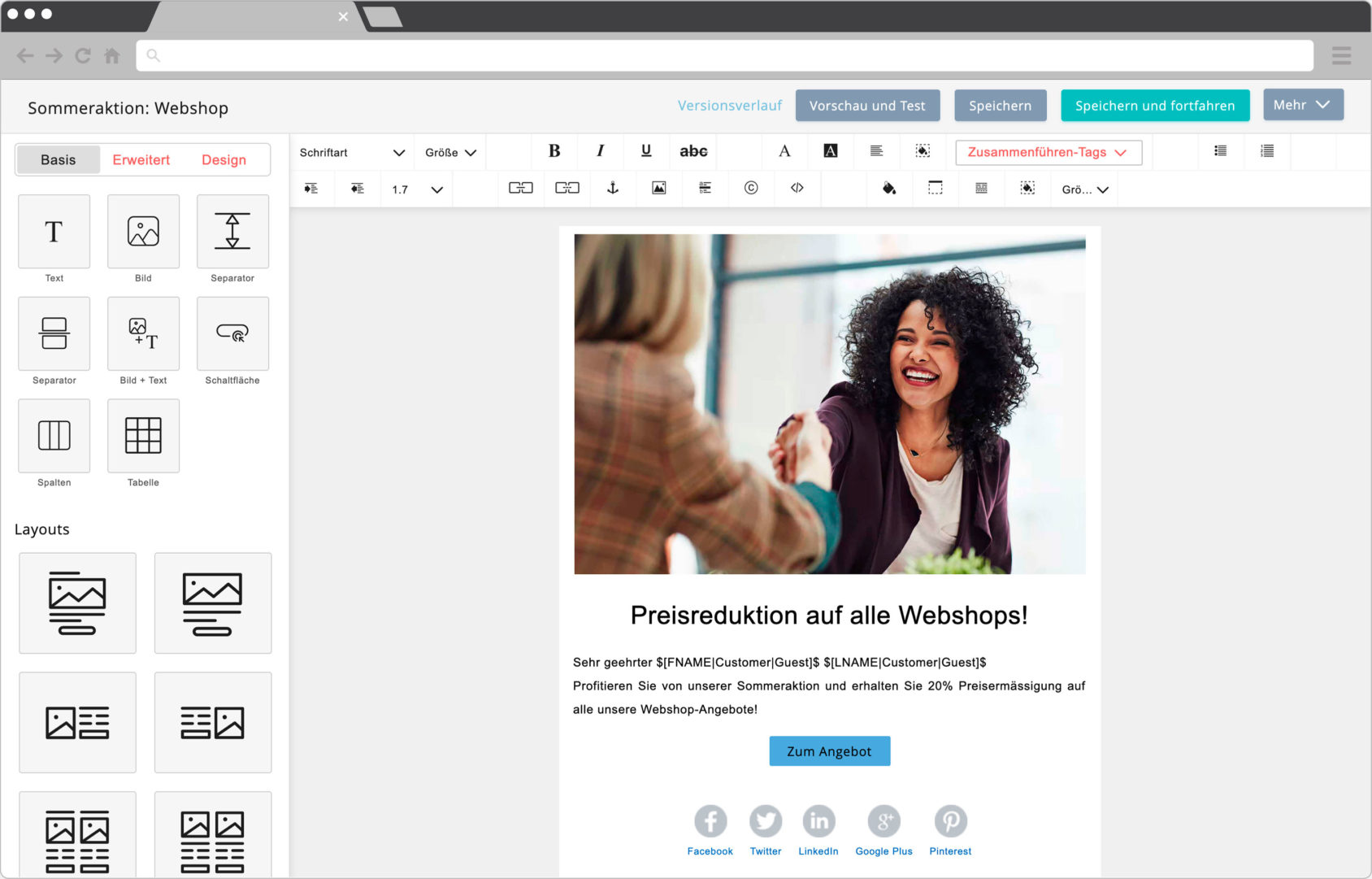Image resolution: width=1372 pixels, height=879 pixels.
Task: Toggle underline formatting
Action: pyautogui.click(x=646, y=151)
